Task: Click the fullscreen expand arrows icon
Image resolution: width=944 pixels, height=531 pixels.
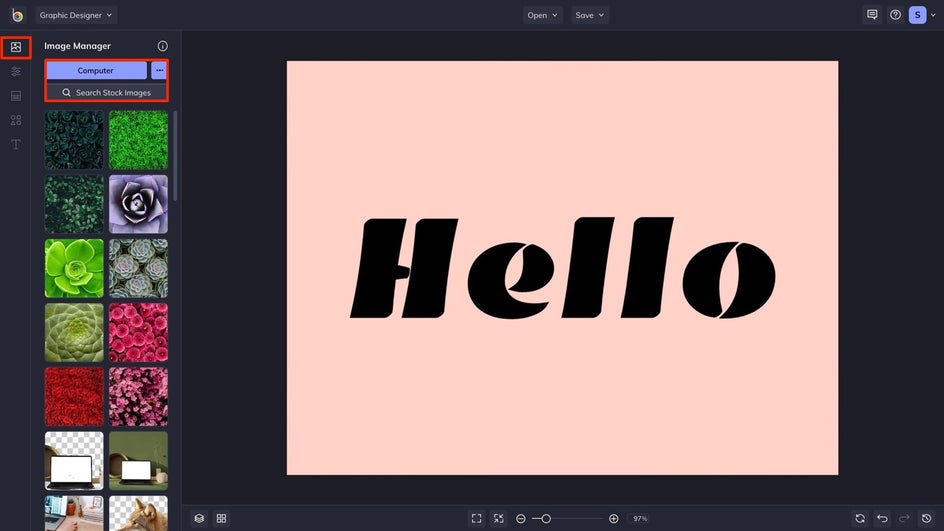Action: (498, 518)
